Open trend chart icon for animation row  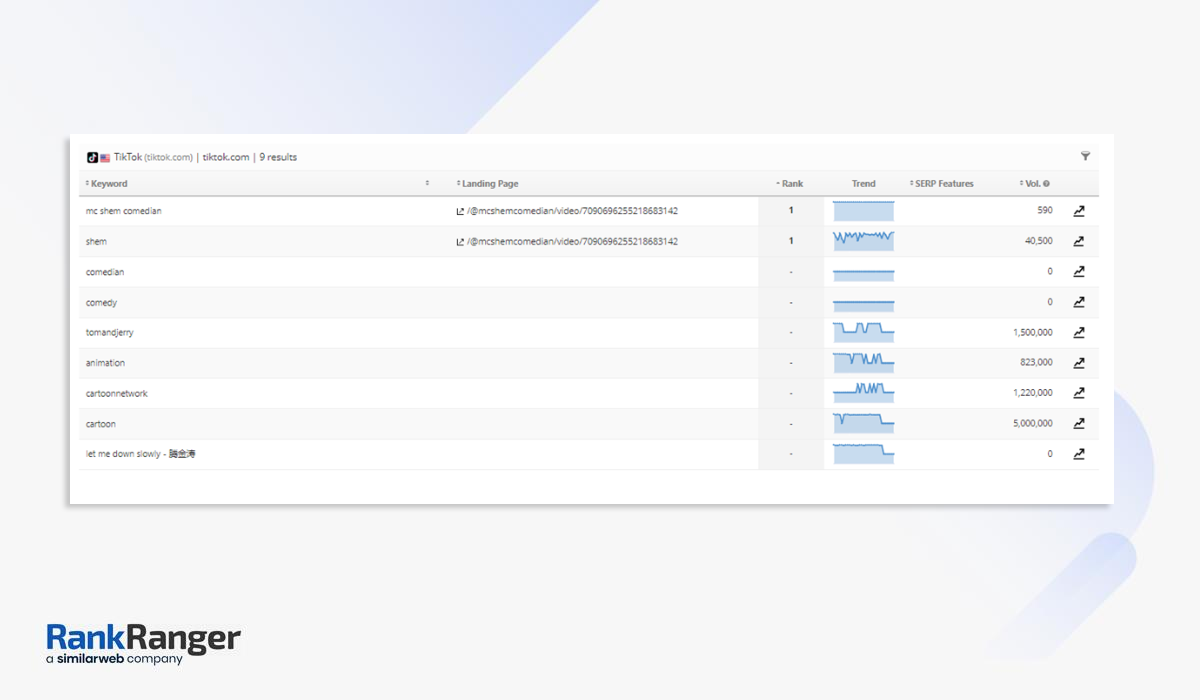[x=1079, y=363]
